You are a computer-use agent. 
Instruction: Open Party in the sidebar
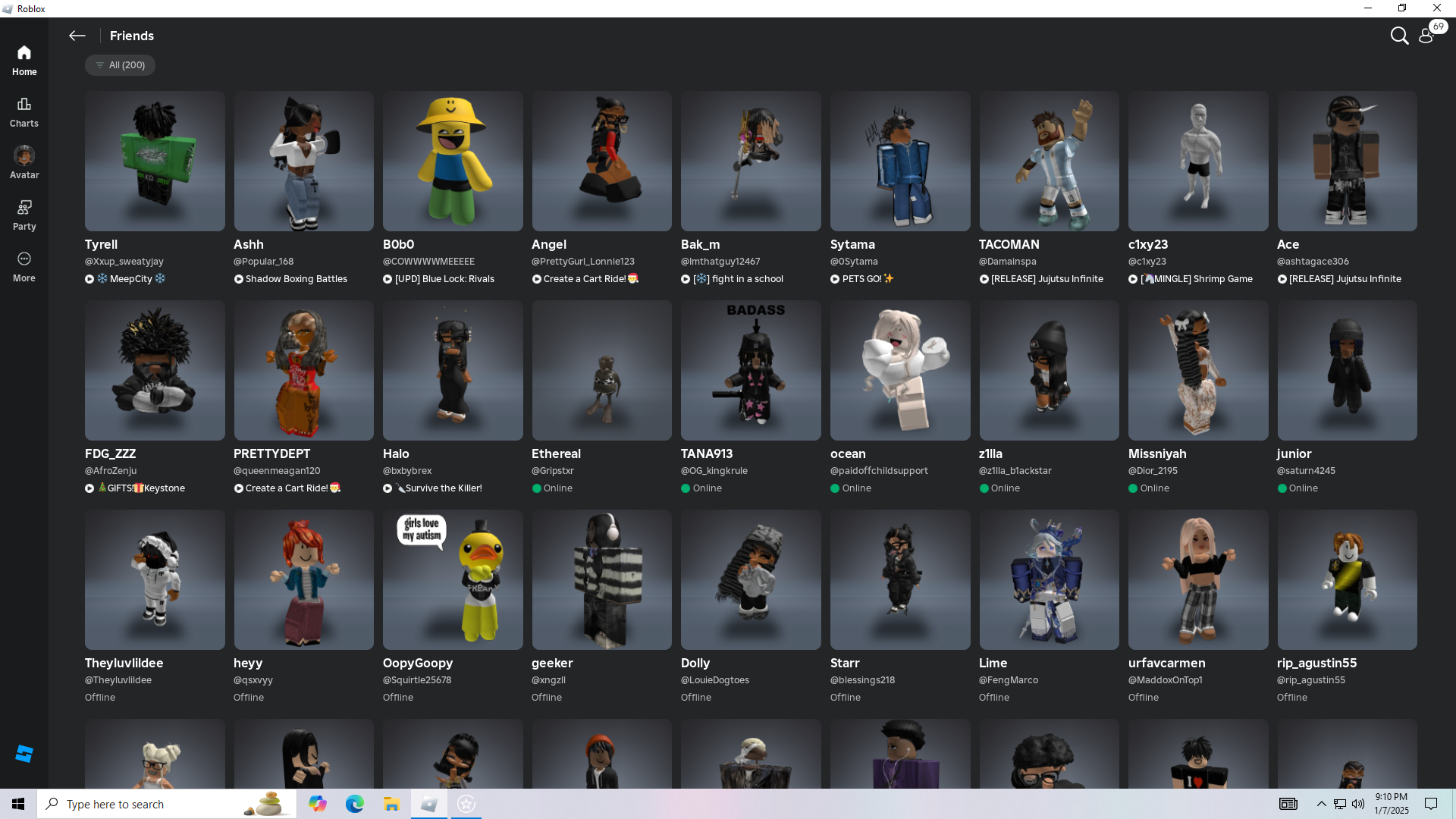coord(24,215)
